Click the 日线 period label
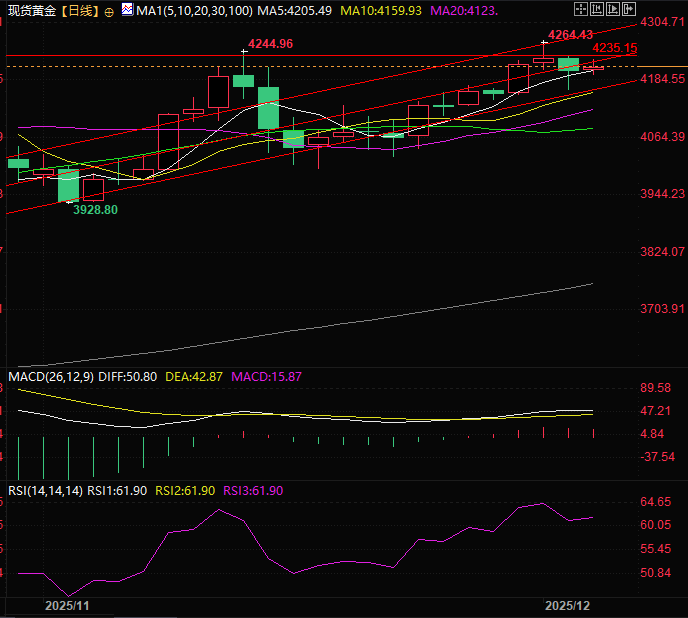Image resolution: width=688 pixels, height=618 pixels. (x=80, y=11)
